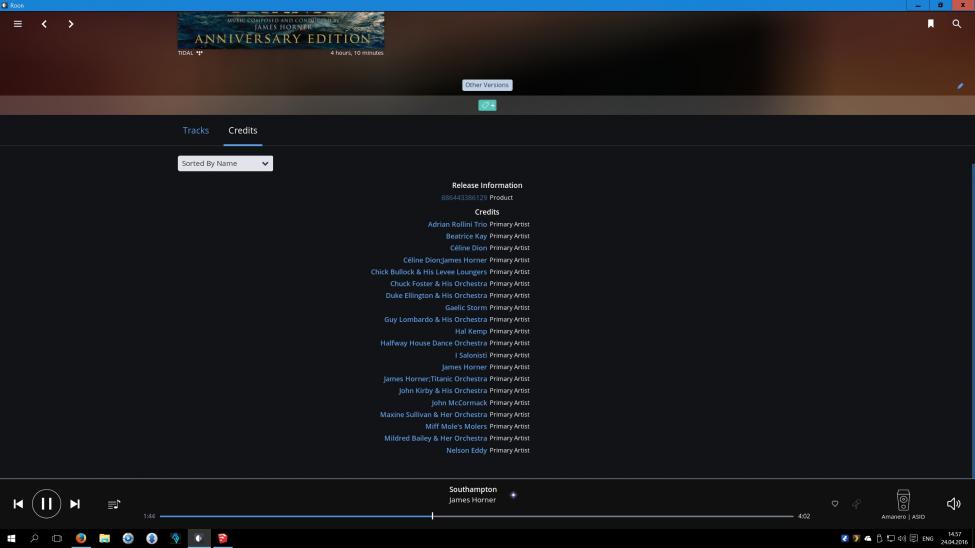
Task: Open Halfway House Dance Orchestra link
Action: click(433, 343)
